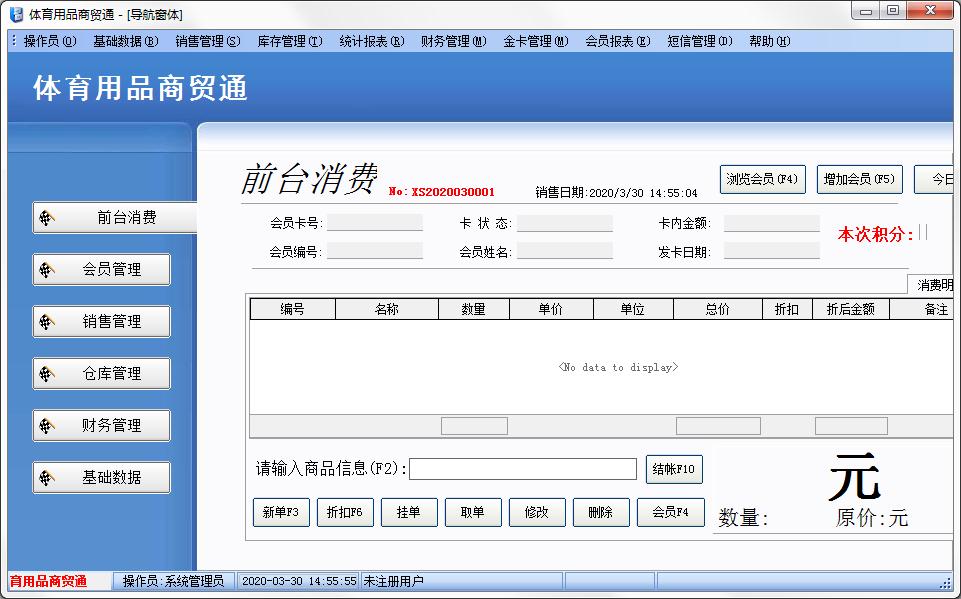
Task: Open the 金卡管理(M) menu
Action: coord(536,41)
